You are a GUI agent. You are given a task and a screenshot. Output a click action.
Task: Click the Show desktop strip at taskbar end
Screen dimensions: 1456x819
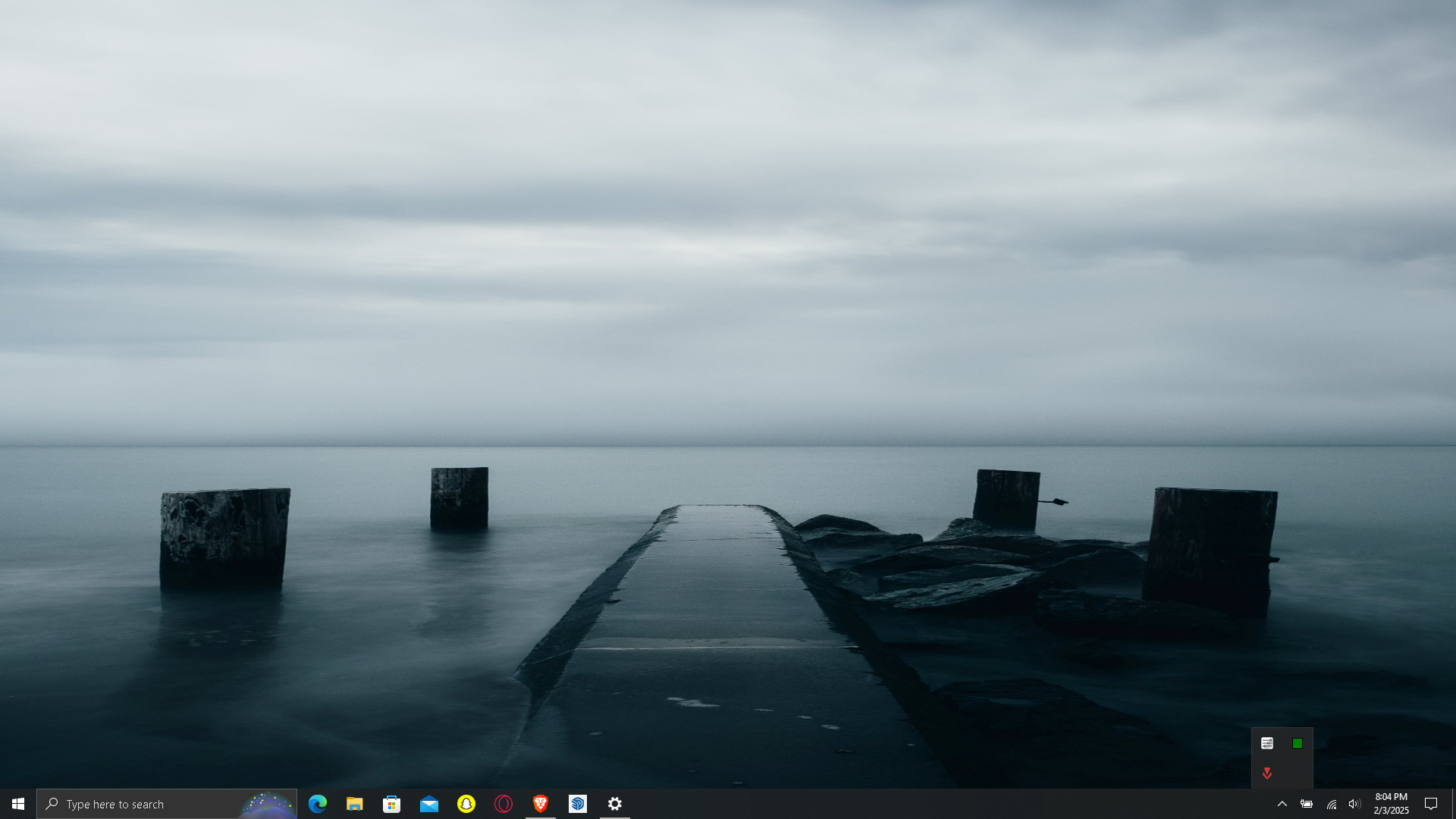[x=1453, y=804]
